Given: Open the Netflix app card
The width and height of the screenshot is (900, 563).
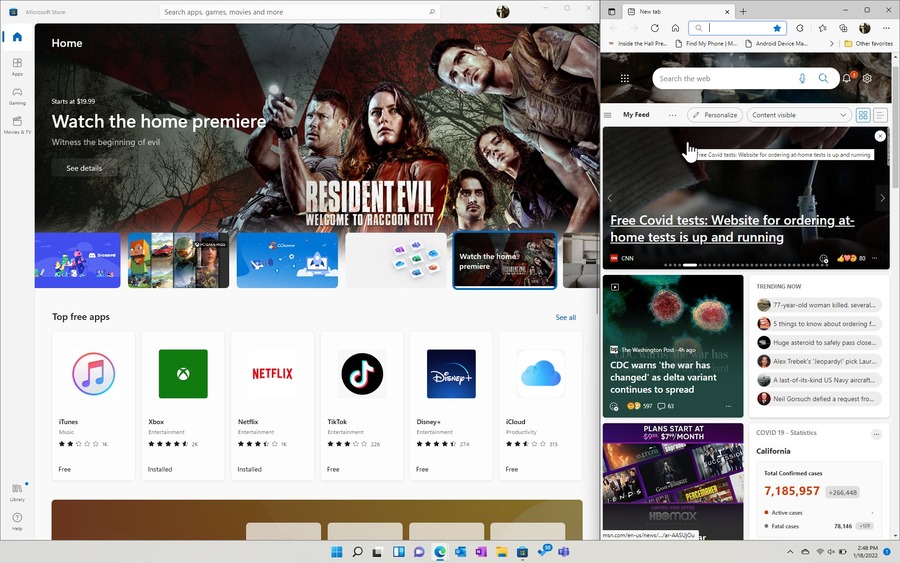Looking at the screenshot, I should (x=273, y=405).
